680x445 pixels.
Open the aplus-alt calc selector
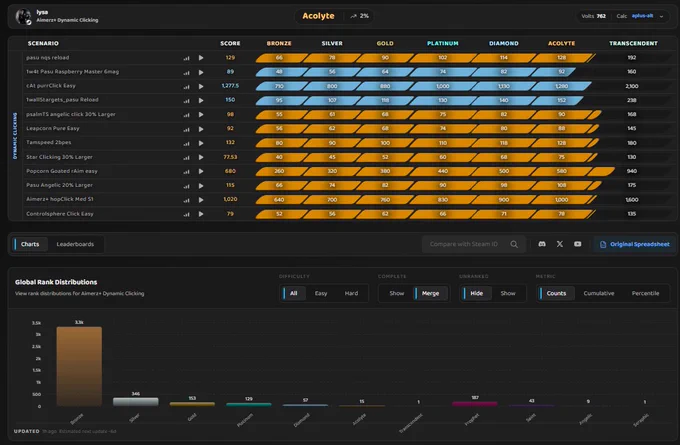click(x=642, y=16)
